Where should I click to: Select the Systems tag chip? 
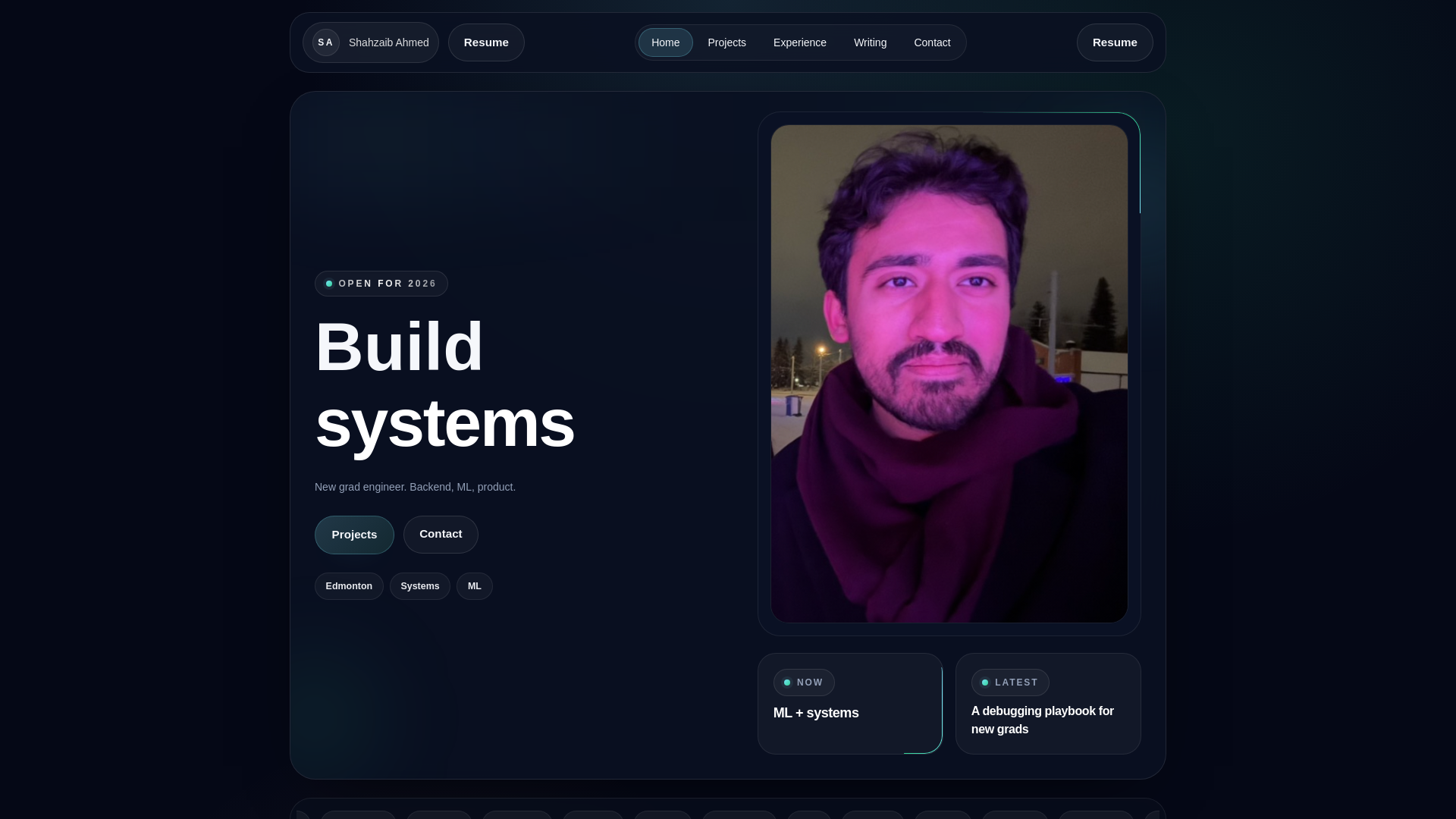(x=420, y=586)
